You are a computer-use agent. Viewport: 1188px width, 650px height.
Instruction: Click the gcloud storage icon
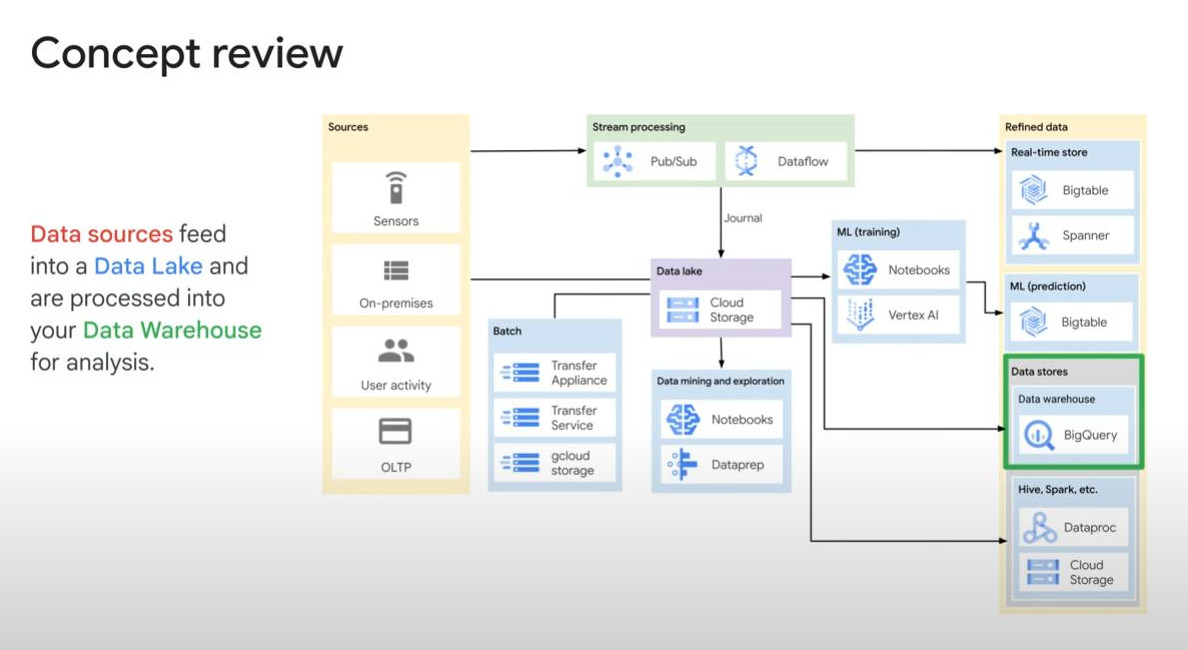coord(520,463)
